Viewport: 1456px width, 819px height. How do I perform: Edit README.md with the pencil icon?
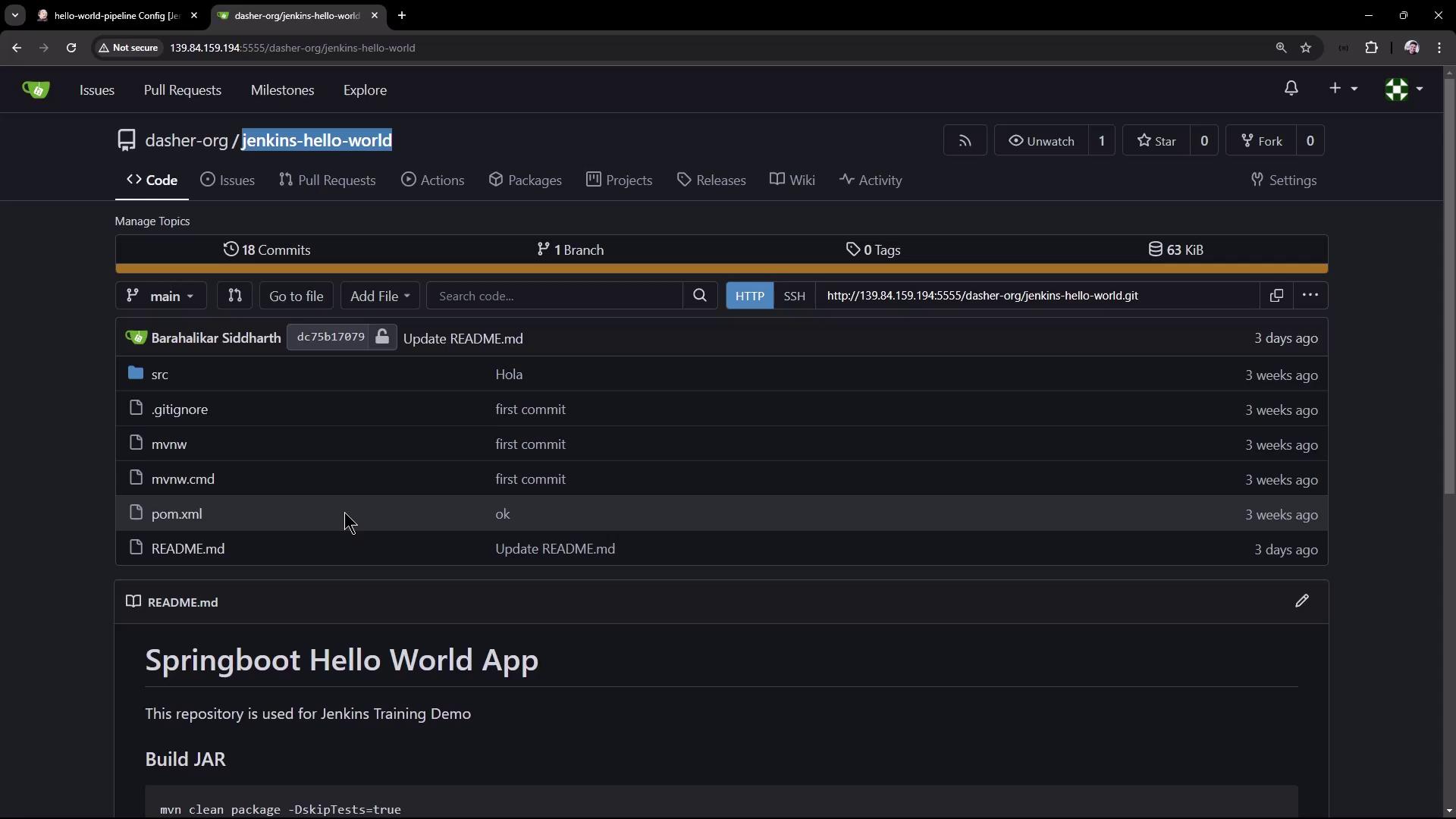pyautogui.click(x=1301, y=601)
